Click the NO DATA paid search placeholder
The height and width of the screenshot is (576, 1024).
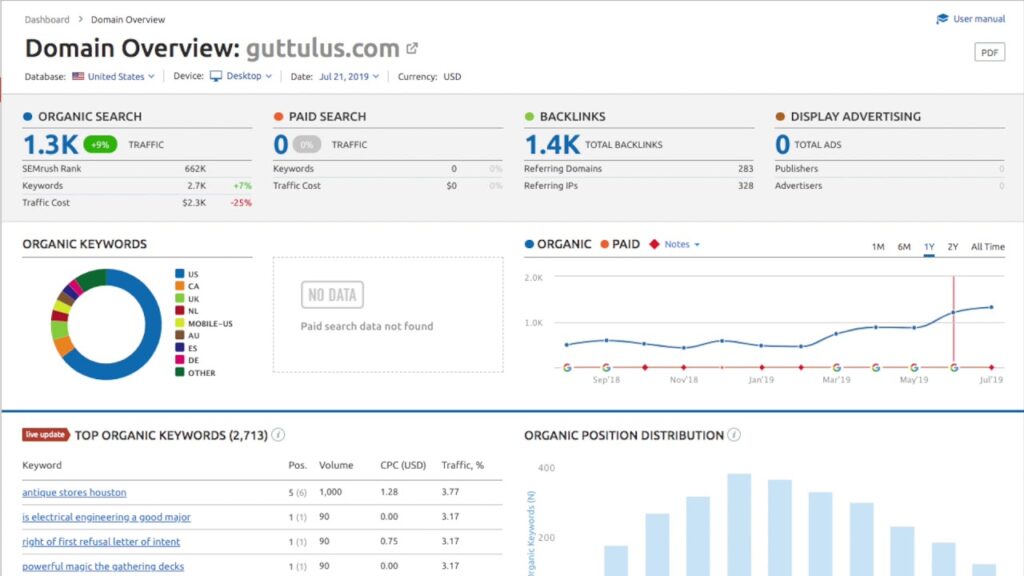click(332, 295)
